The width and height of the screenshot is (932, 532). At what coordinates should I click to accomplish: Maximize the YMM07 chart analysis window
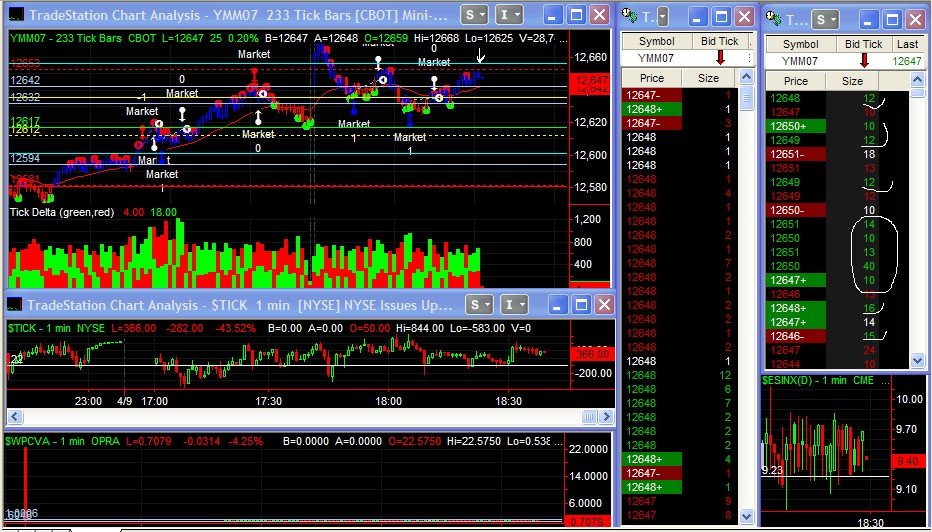(576, 15)
